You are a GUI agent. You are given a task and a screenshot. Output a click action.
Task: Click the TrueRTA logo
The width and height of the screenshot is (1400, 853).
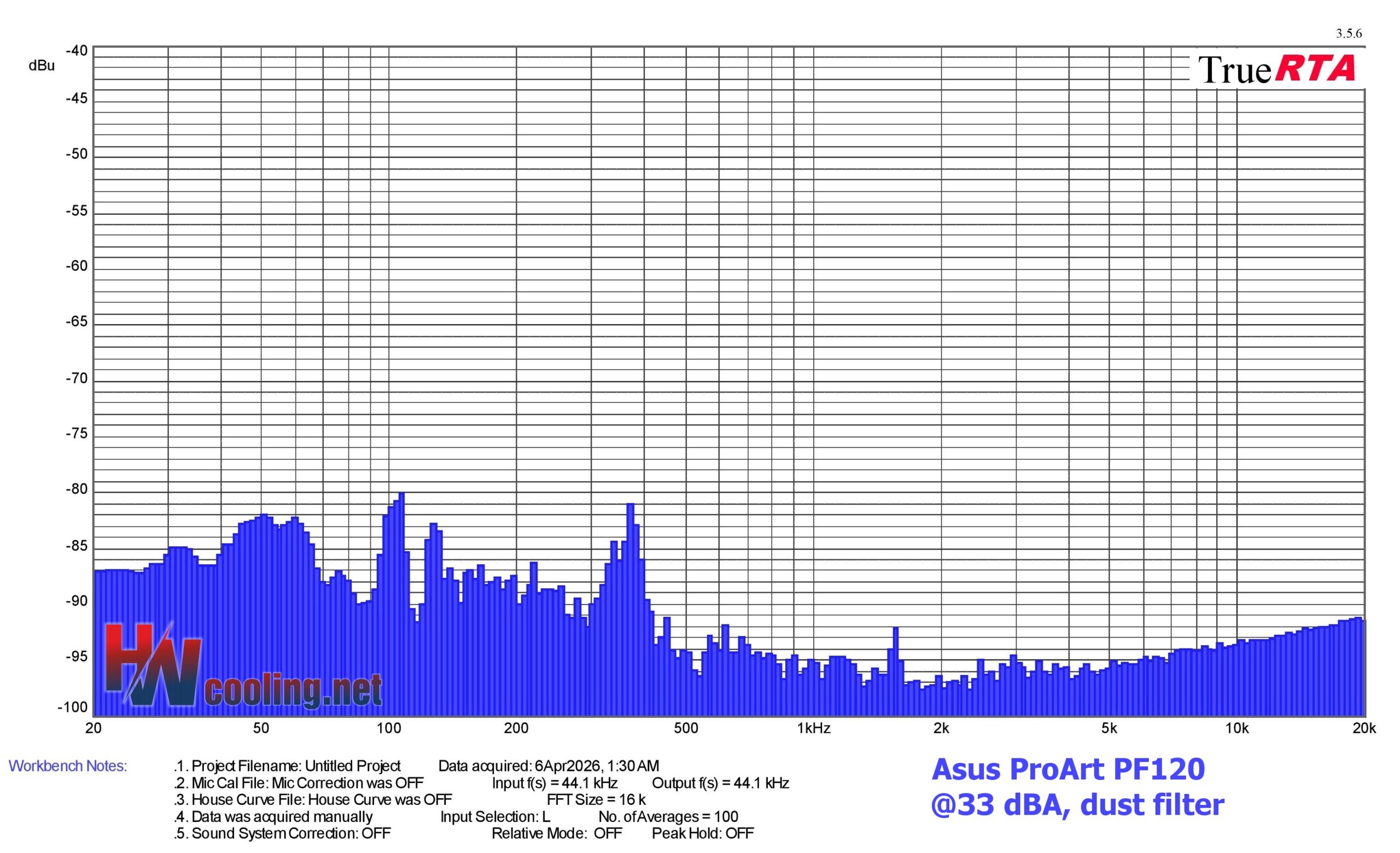1276,69
